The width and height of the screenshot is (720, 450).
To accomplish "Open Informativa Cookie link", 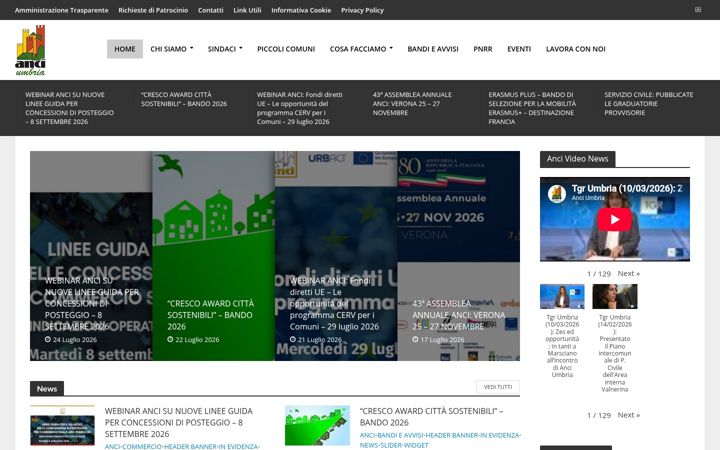I will (301, 10).
